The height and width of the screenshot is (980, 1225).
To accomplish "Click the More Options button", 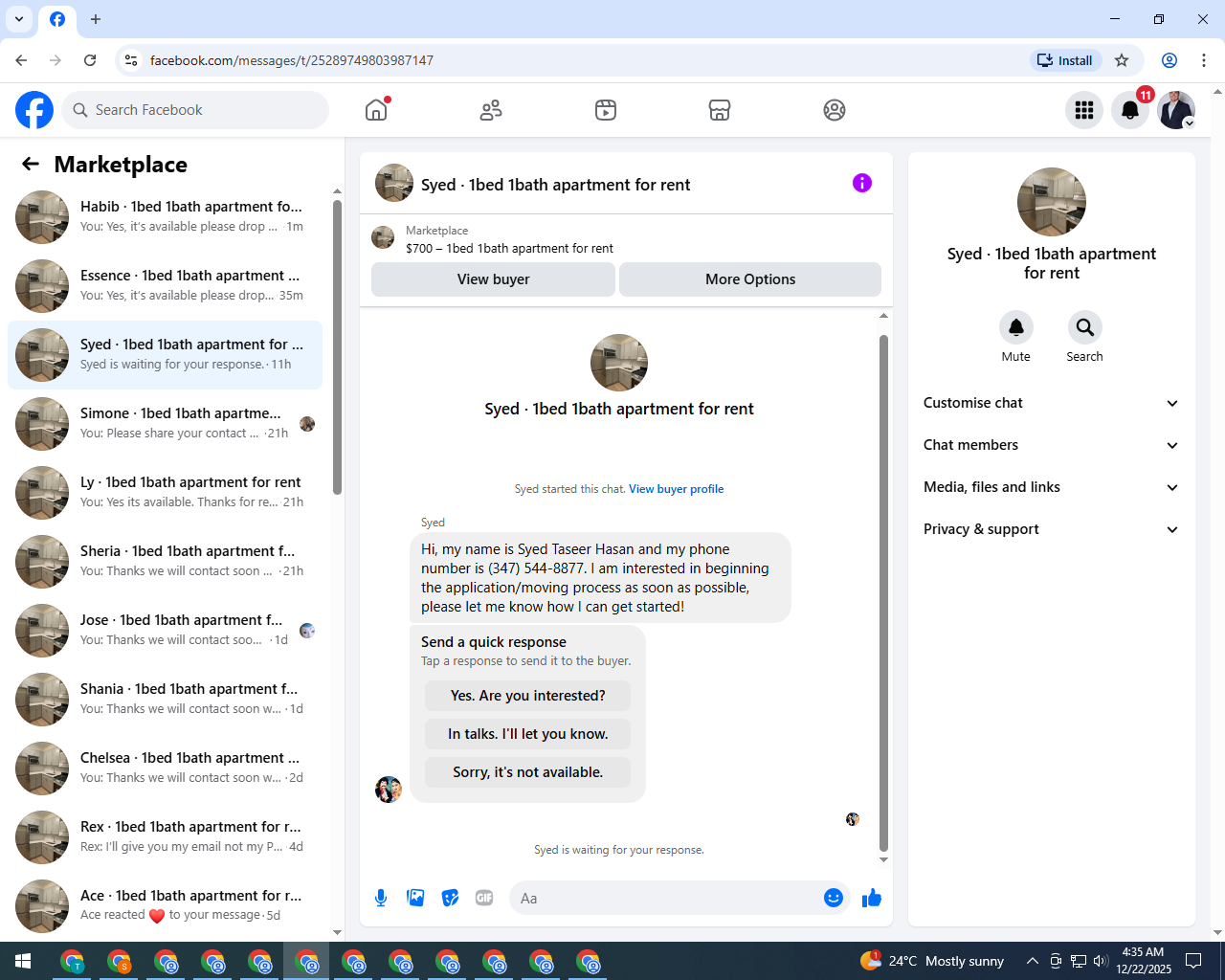I will [x=750, y=279].
